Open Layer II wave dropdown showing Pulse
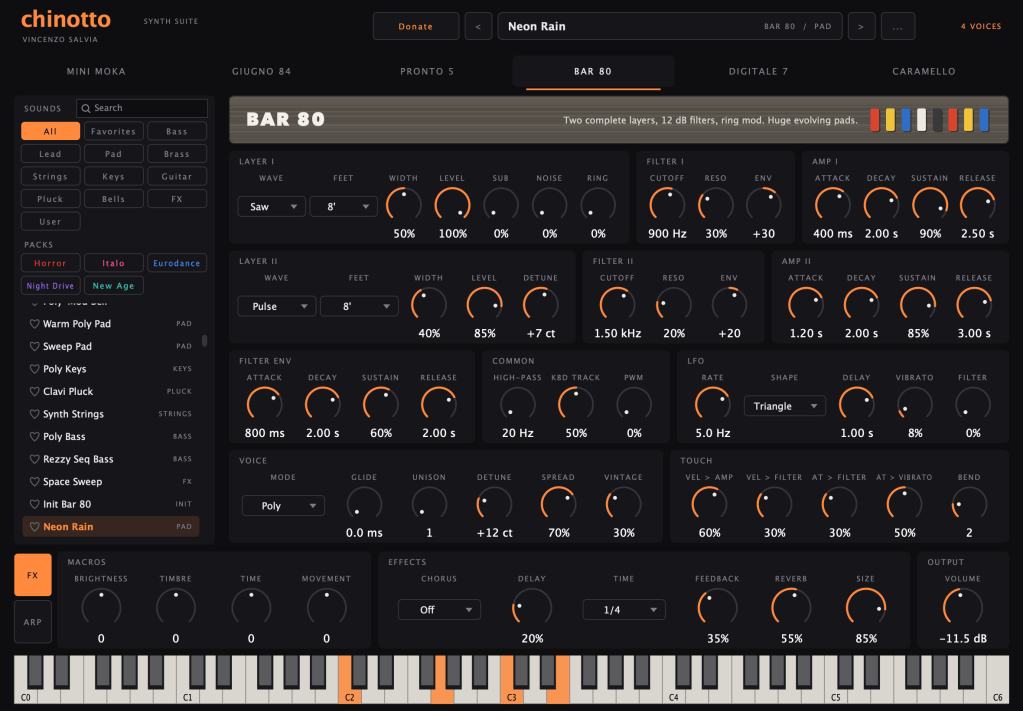The image size is (1023, 711). (277, 307)
